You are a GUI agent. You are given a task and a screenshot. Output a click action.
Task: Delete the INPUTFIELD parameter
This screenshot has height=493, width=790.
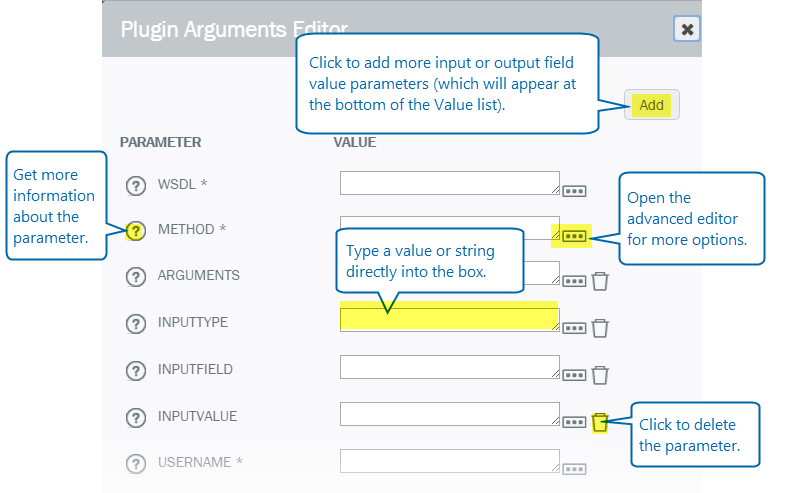click(x=600, y=375)
